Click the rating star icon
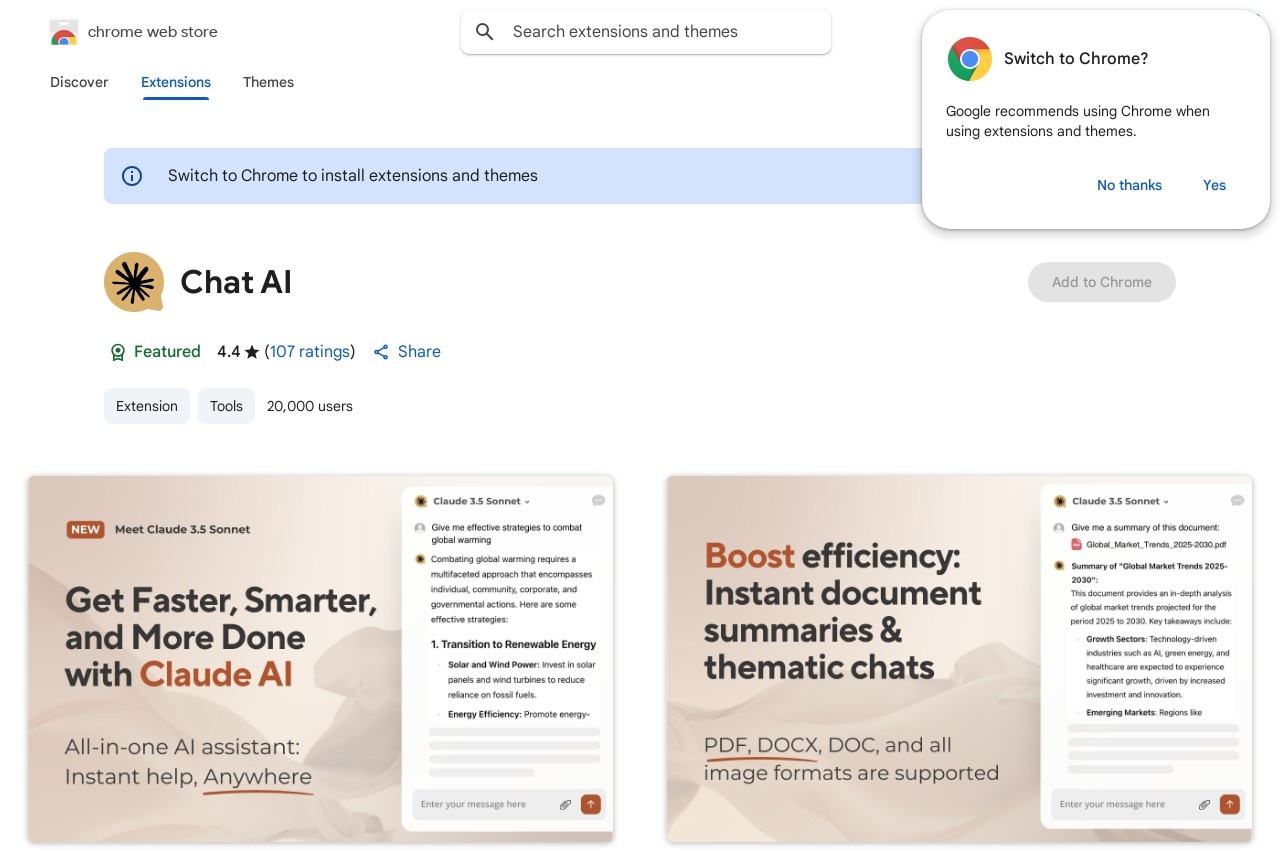 click(252, 352)
